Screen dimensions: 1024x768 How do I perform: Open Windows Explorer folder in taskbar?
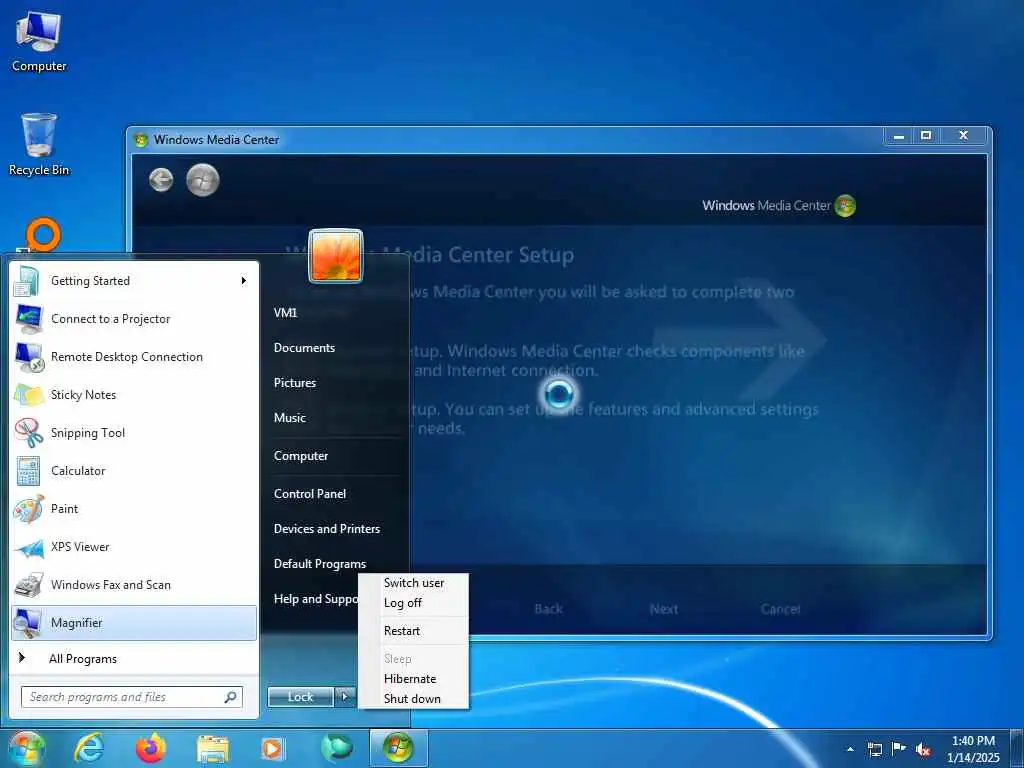click(x=213, y=749)
